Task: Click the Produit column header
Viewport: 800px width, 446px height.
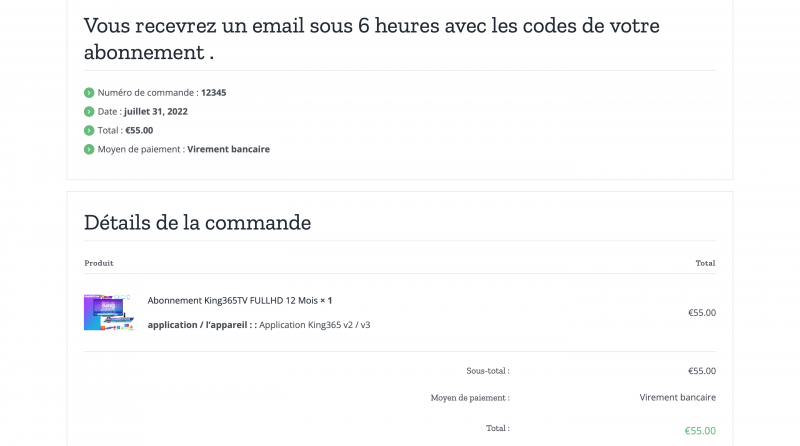Action: point(99,263)
